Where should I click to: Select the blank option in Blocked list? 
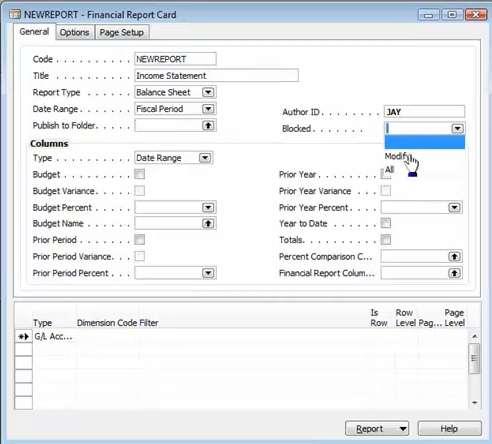424,142
